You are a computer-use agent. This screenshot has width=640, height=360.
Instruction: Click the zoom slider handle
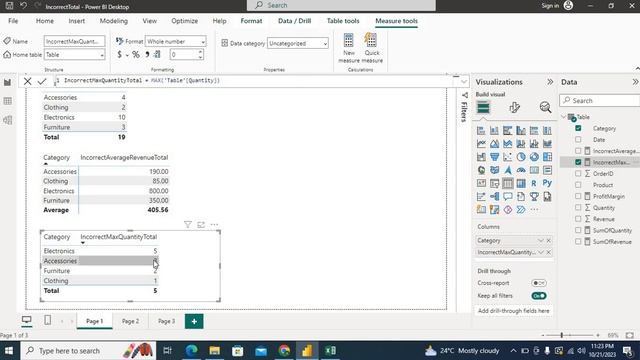pos(562,335)
